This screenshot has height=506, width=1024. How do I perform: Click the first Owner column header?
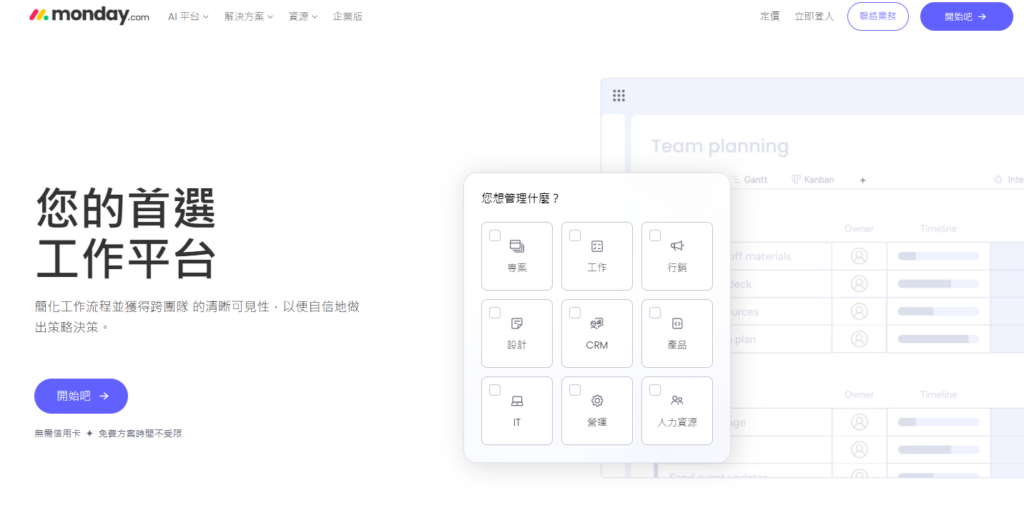(859, 229)
